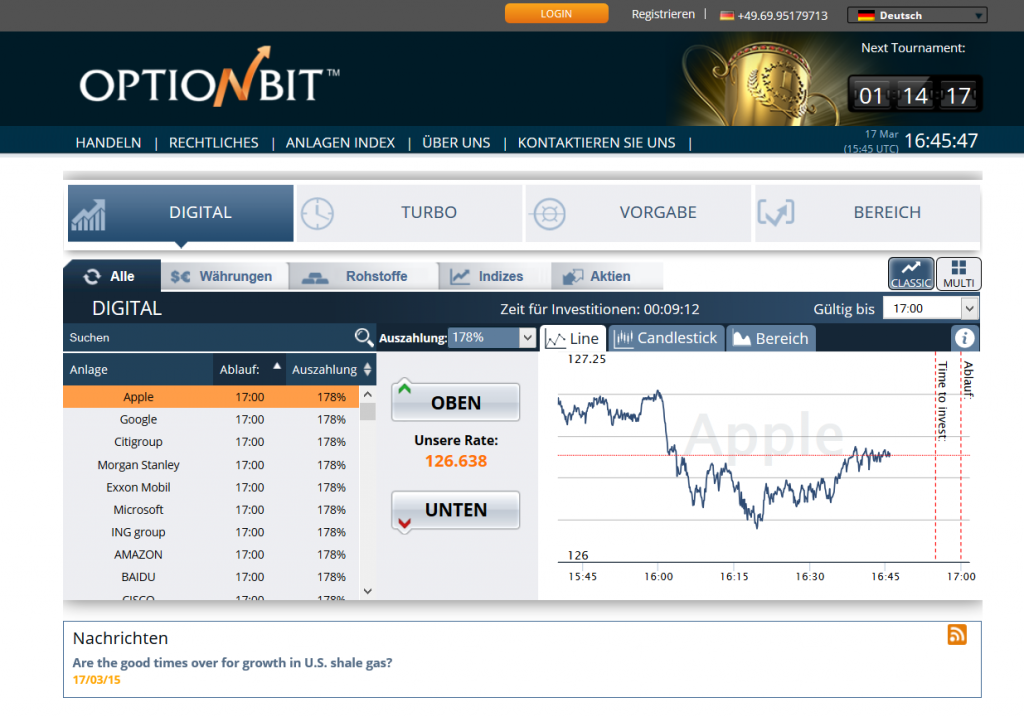This screenshot has height=717, width=1024.
Task: Select Microsoft in the asset list
Action: (x=211, y=509)
